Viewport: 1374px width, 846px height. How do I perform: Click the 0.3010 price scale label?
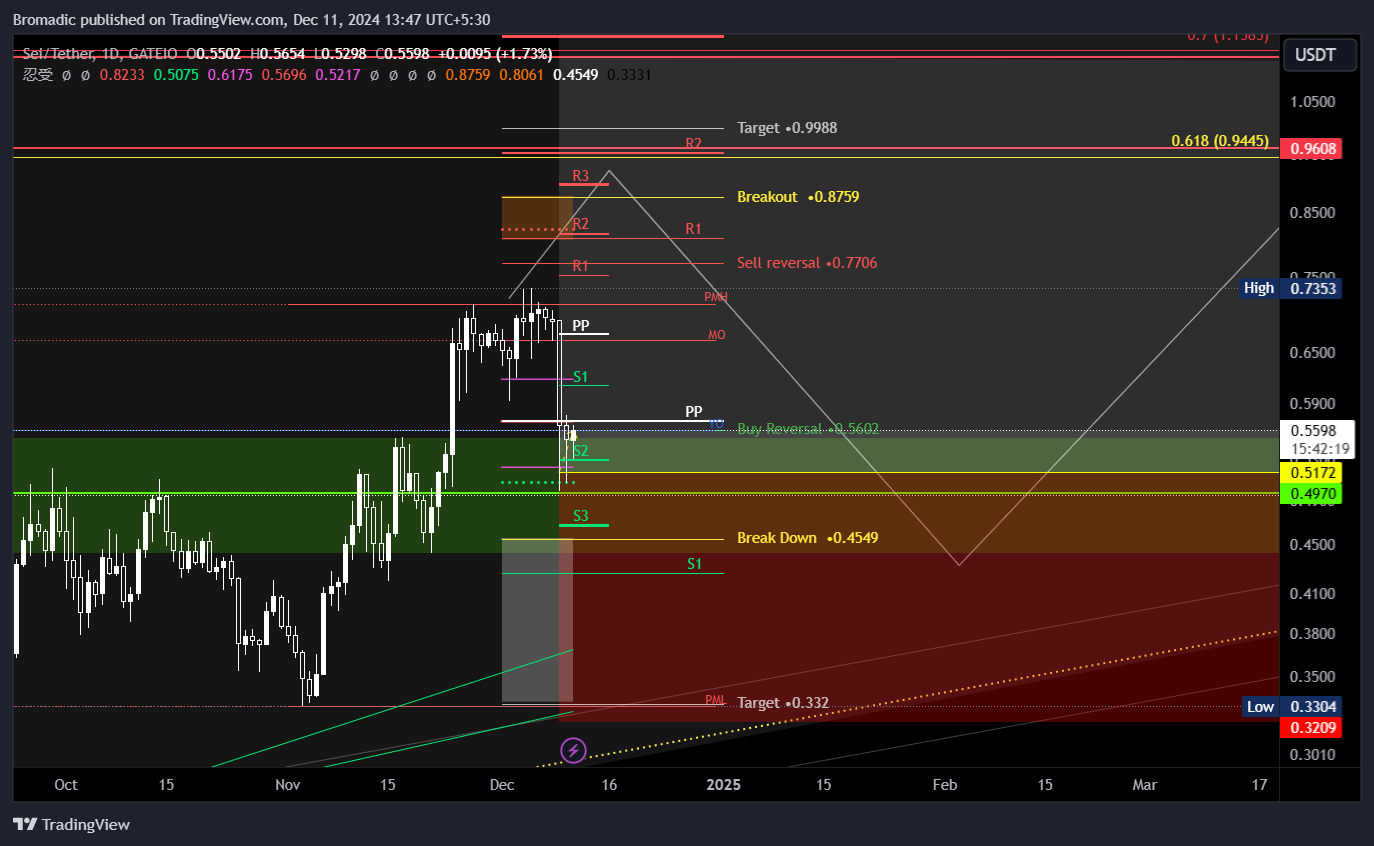[x=1312, y=754]
